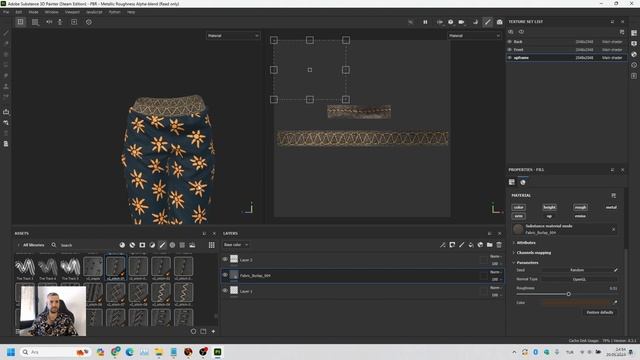Screen dimensions: 640x360
Task: Open the material tab icon in Properties
Action: coord(512,182)
